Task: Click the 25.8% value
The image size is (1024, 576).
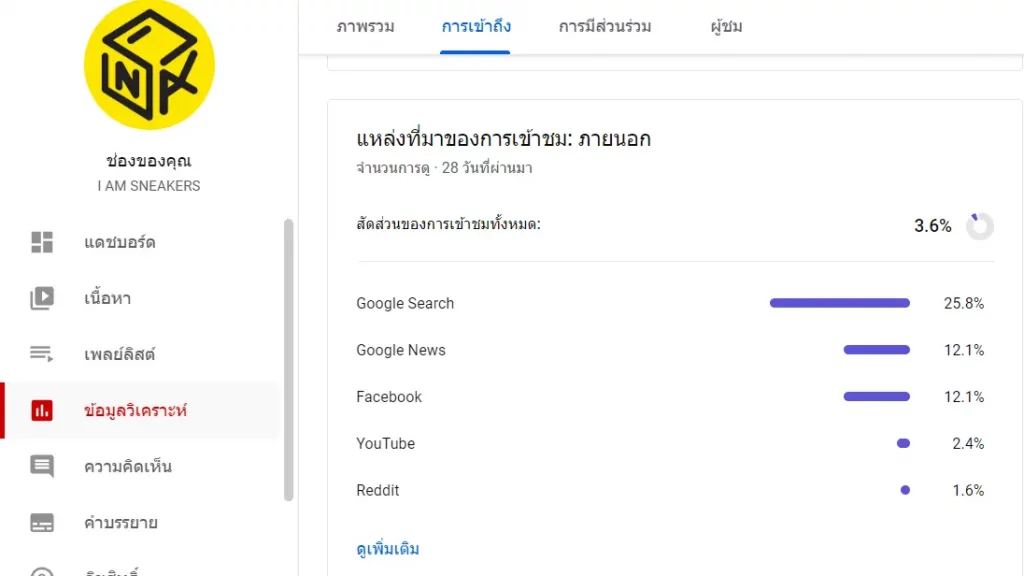Action: (x=963, y=303)
